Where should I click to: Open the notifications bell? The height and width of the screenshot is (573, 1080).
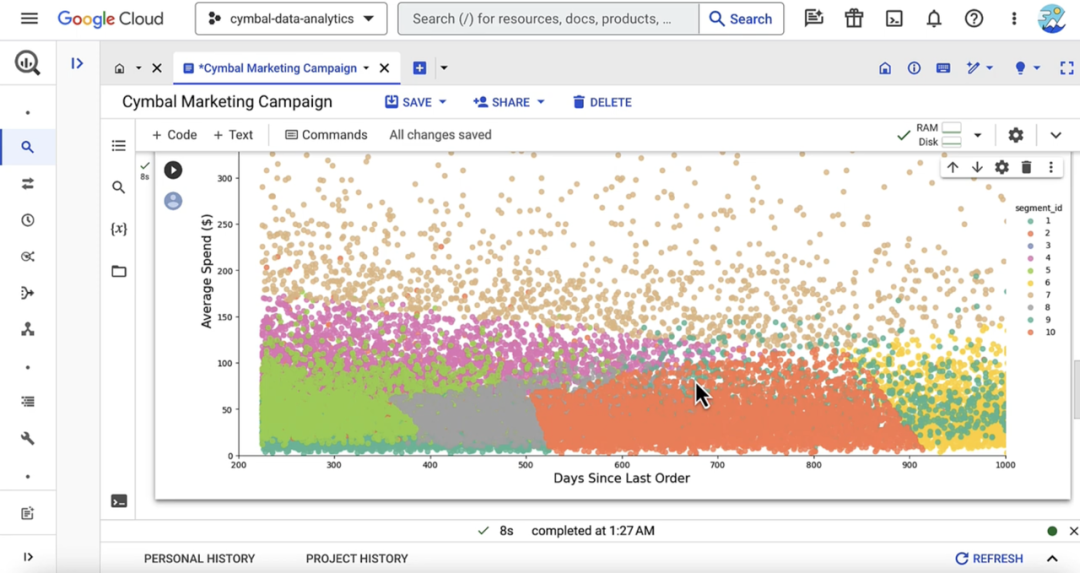coord(934,19)
